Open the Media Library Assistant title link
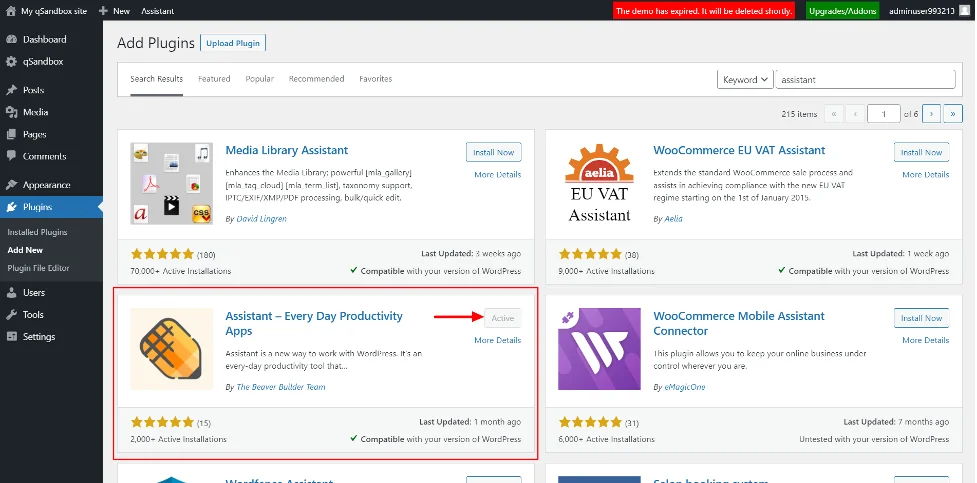 click(x=287, y=150)
